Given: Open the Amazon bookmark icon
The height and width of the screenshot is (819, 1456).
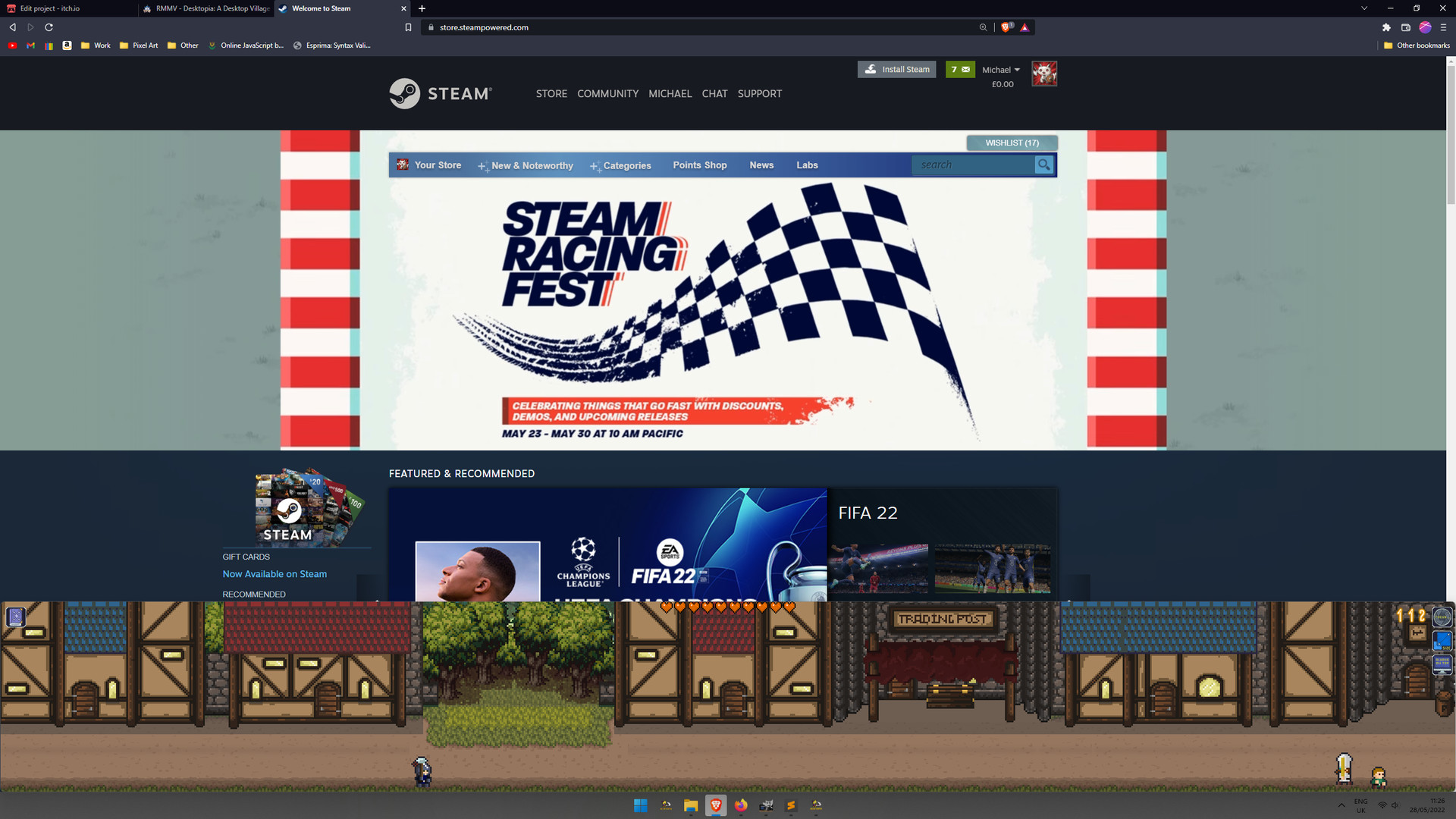Looking at the screenshot, I should click(x=67, y=45).
